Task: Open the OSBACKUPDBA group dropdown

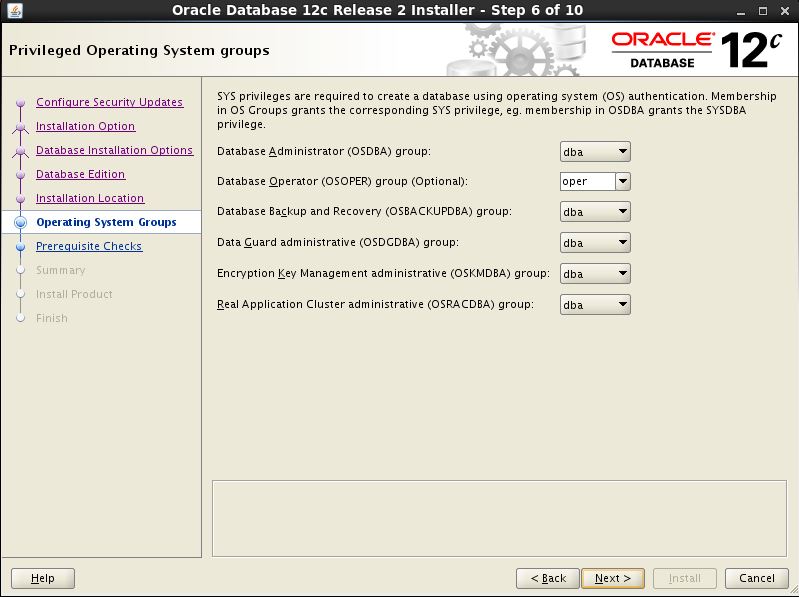Action: pos(595,212)
